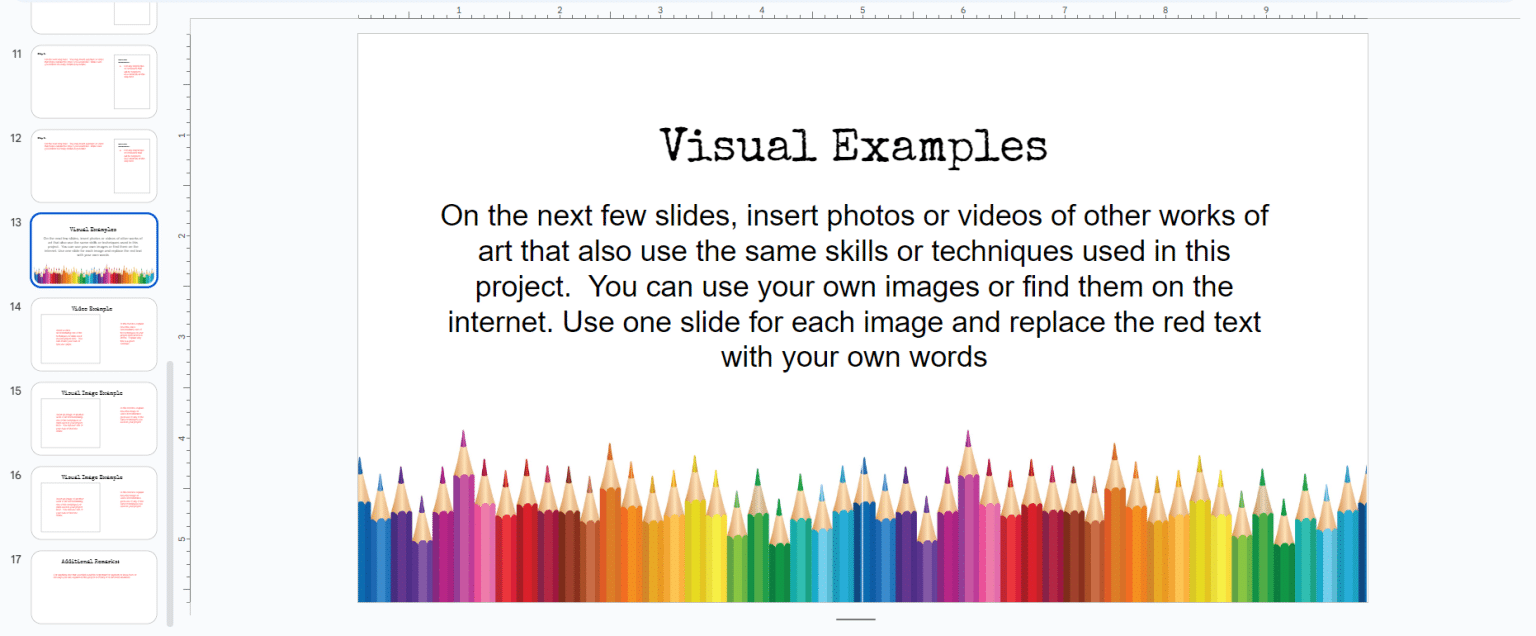Click the vertical ruler at 3 inch mark
This screenshot has width=1536, height=636.
point(181,337)
